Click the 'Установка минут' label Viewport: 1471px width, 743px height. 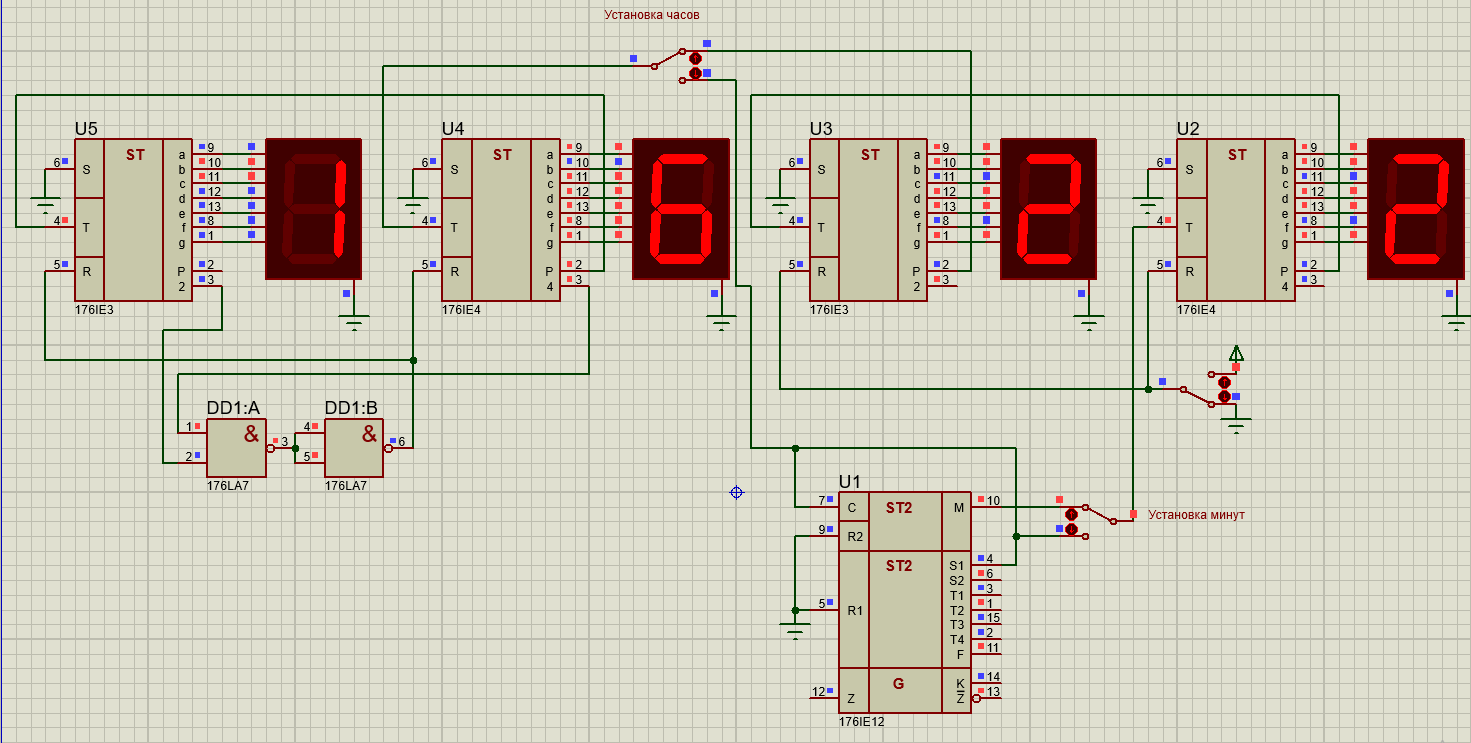[1196, 515]
